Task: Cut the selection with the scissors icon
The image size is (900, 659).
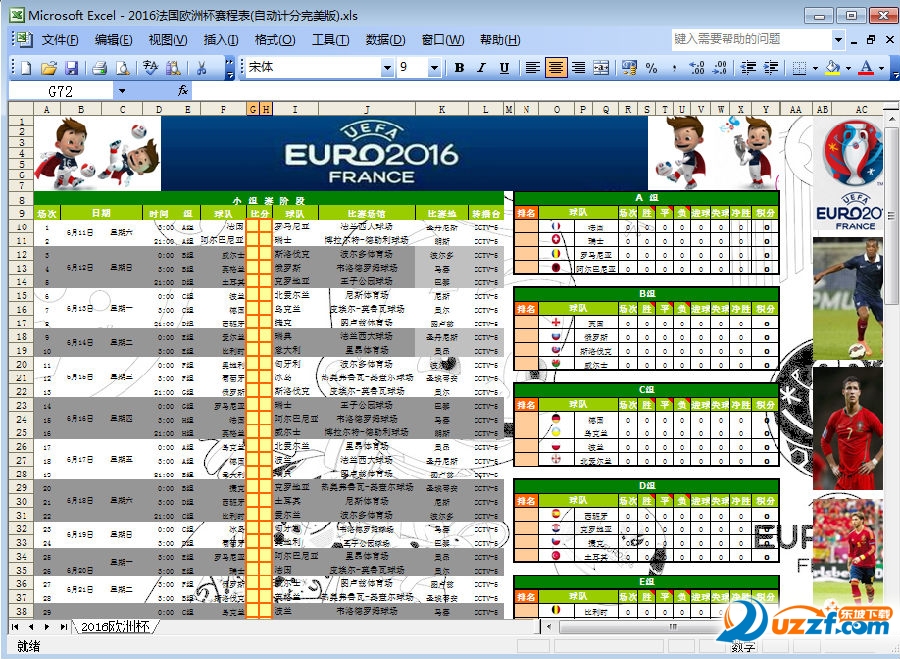Action: pyautogui.click(x=201, y=68)
